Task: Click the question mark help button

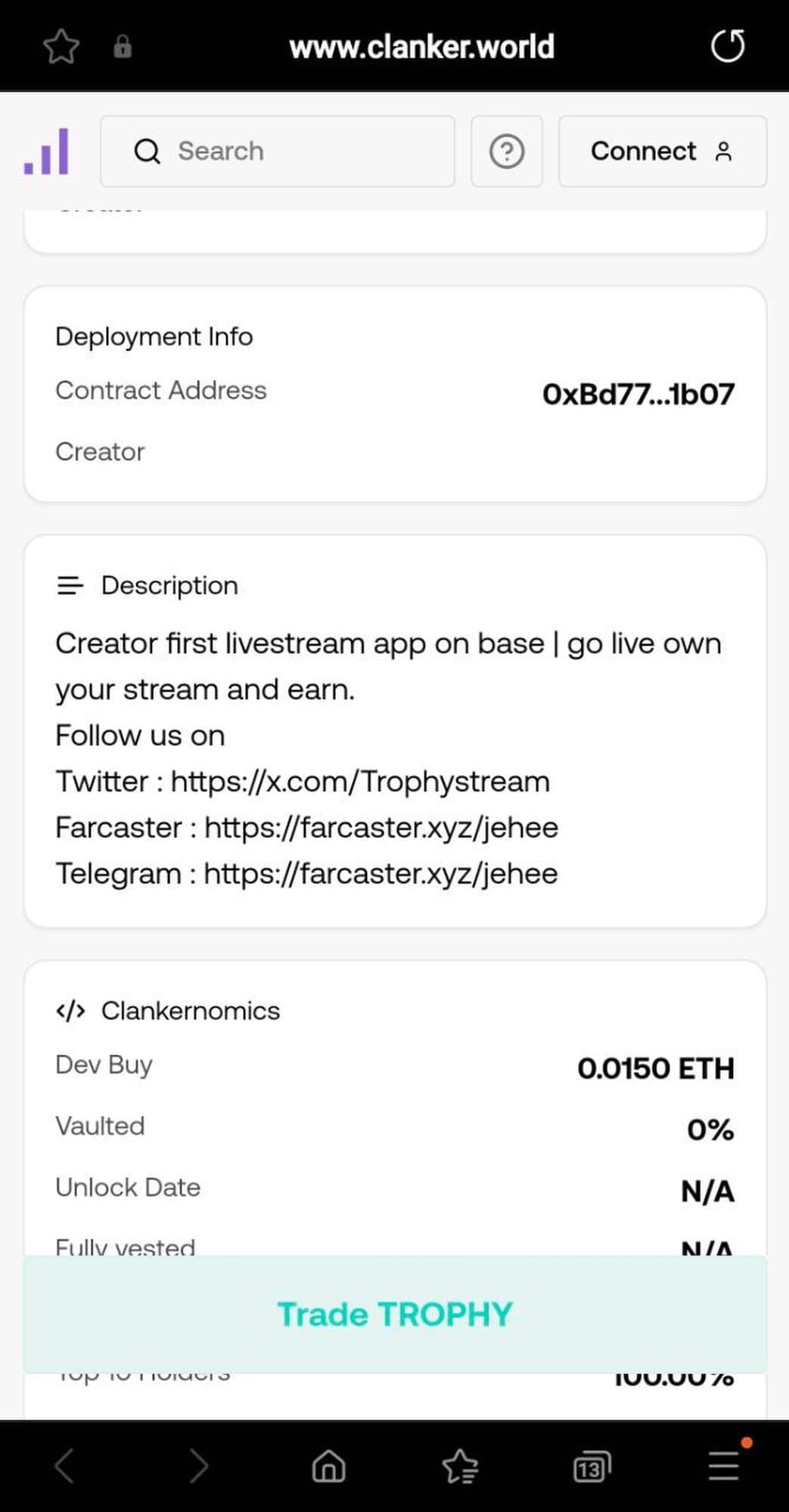Action: (x=507, y=151)
